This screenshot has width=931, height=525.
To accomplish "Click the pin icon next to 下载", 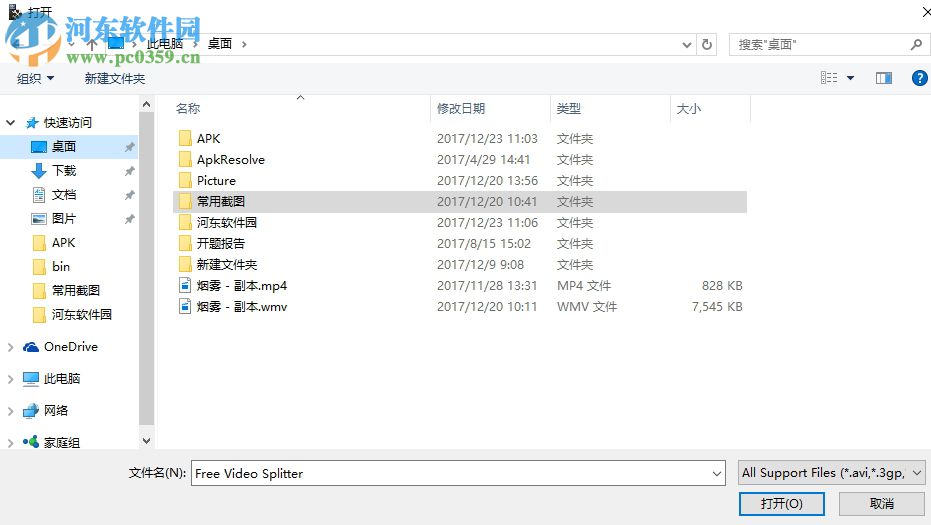I will click(129, 171).
